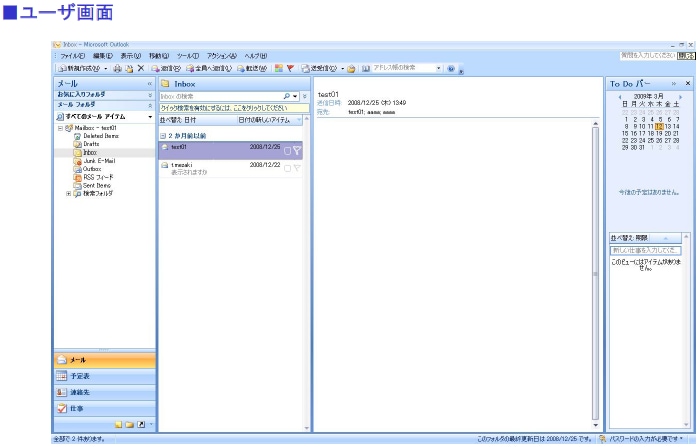This screenshot has width=700, height=447.
Task: Open the dropdown arrow beside 新規作成
Action: pos(105,68)
